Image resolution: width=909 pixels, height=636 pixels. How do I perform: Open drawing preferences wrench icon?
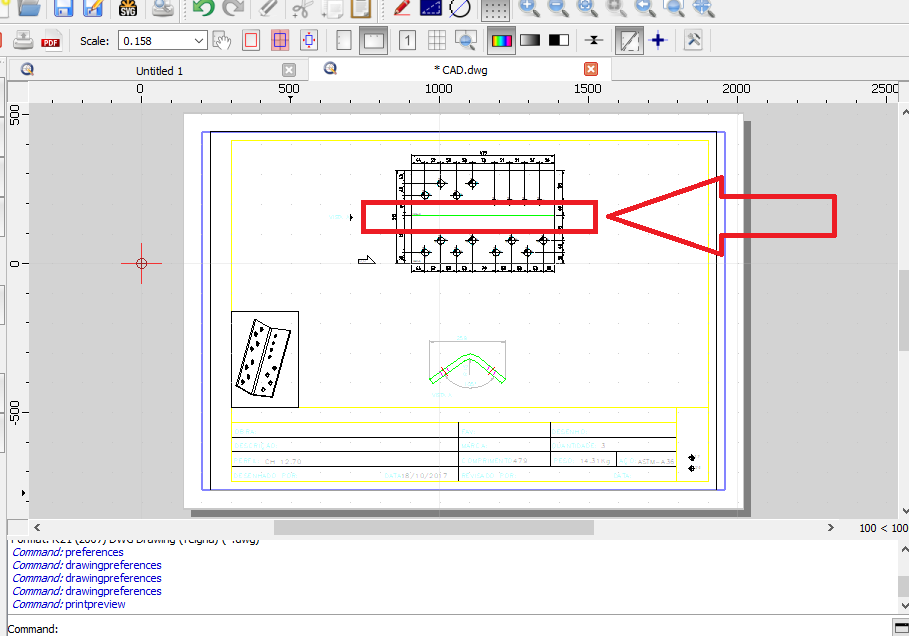coord(692,41)
